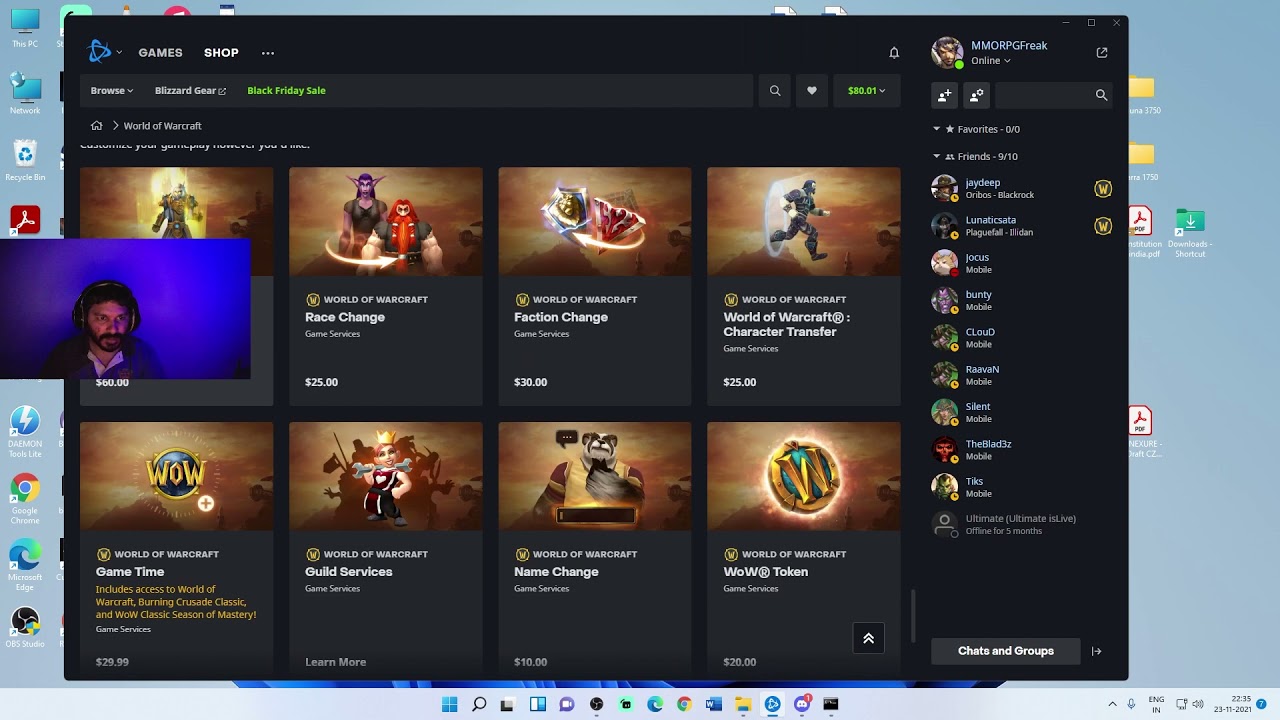Open the Race Change product card
This screenshot has width=1280, height=720.
pos(385,286)
